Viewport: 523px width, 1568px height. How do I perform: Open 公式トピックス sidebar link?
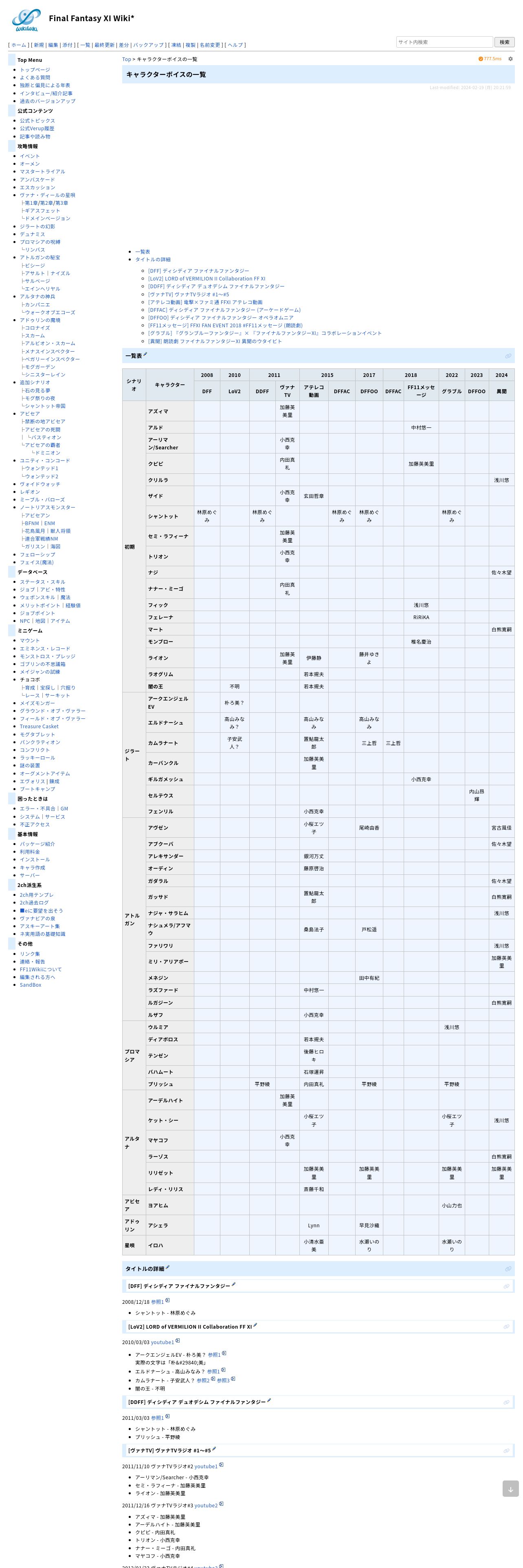(x=37, y=121)
